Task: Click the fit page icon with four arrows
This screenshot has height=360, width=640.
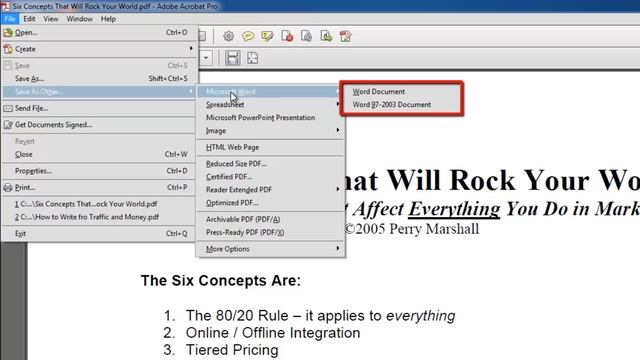Action: (253, 58)
